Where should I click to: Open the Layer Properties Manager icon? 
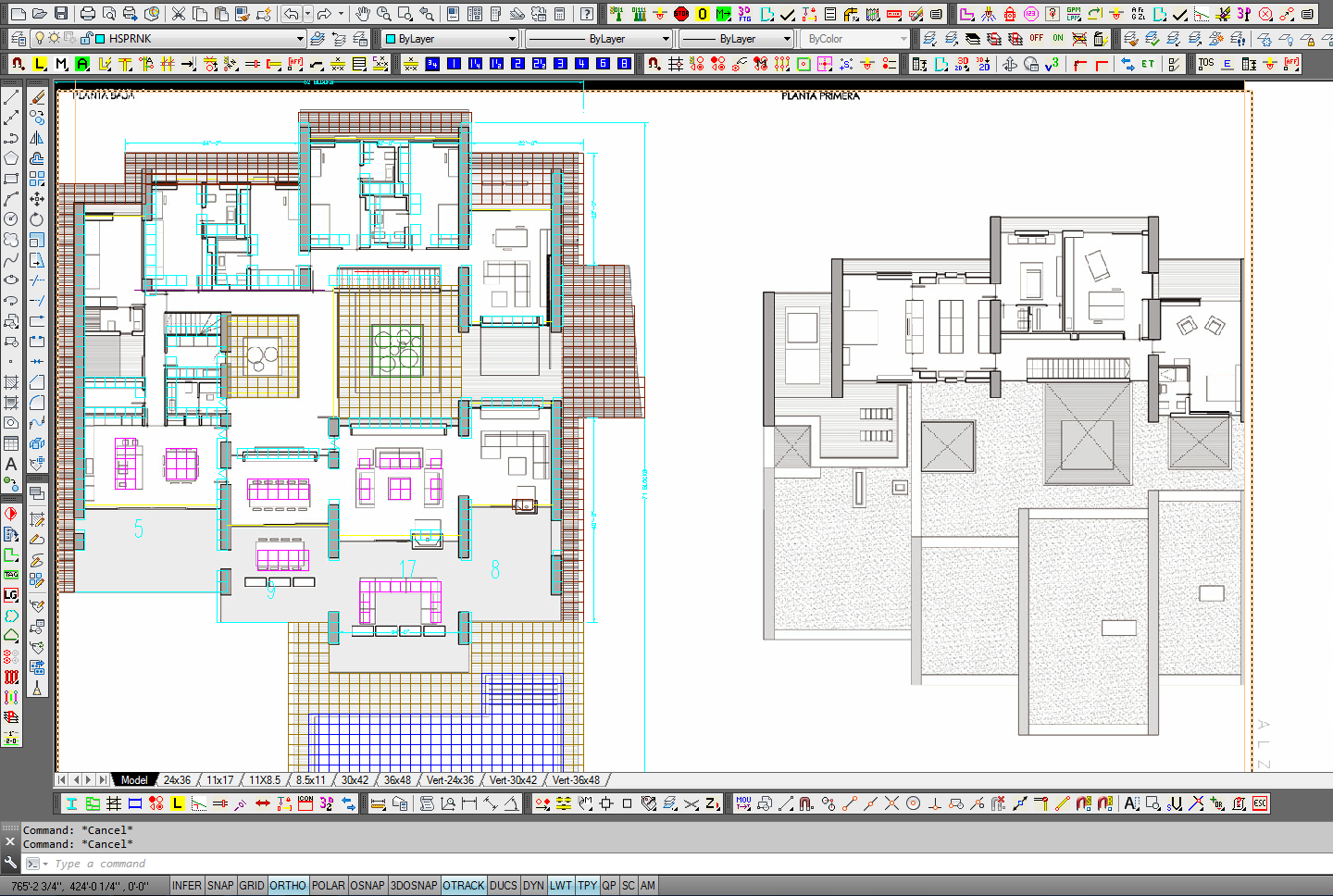point(19,39)
